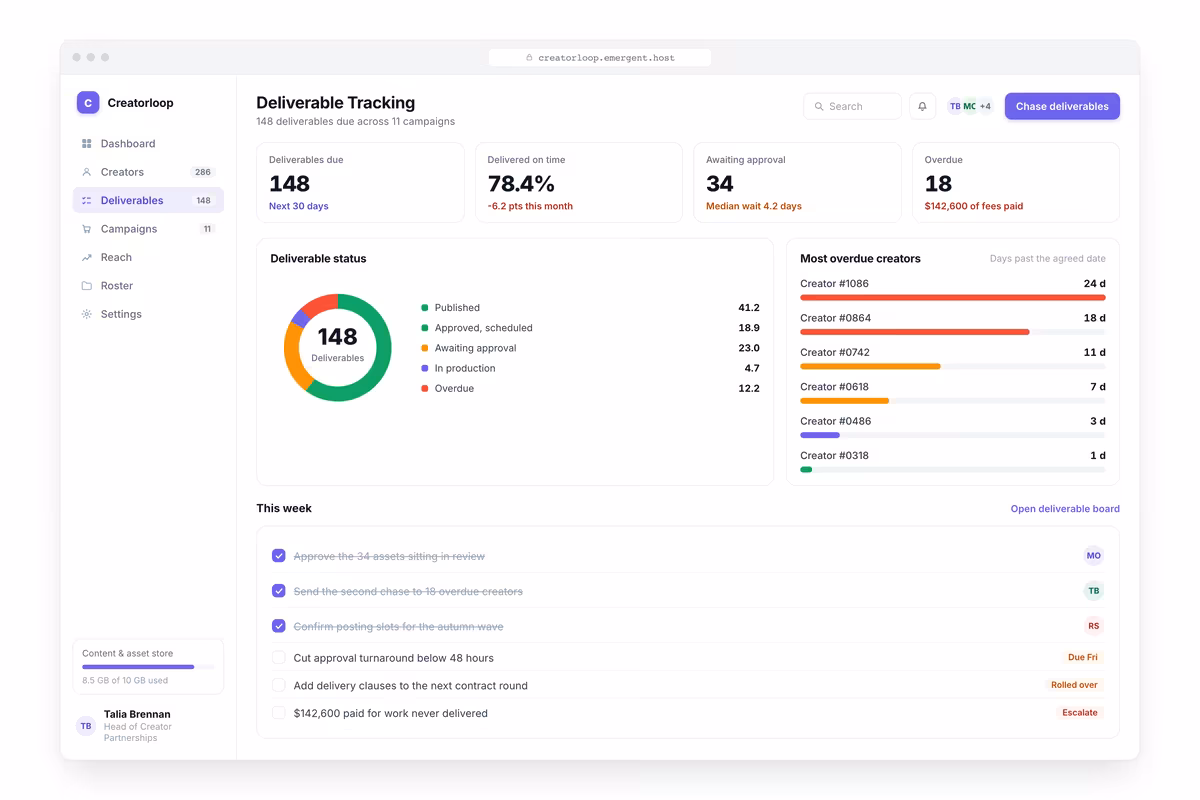Click the MC avatar in header
The image size is (1200, 800).
[969, 106]
